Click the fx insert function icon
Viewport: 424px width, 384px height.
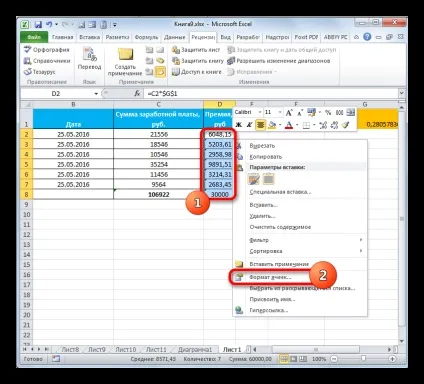point(137,94)
